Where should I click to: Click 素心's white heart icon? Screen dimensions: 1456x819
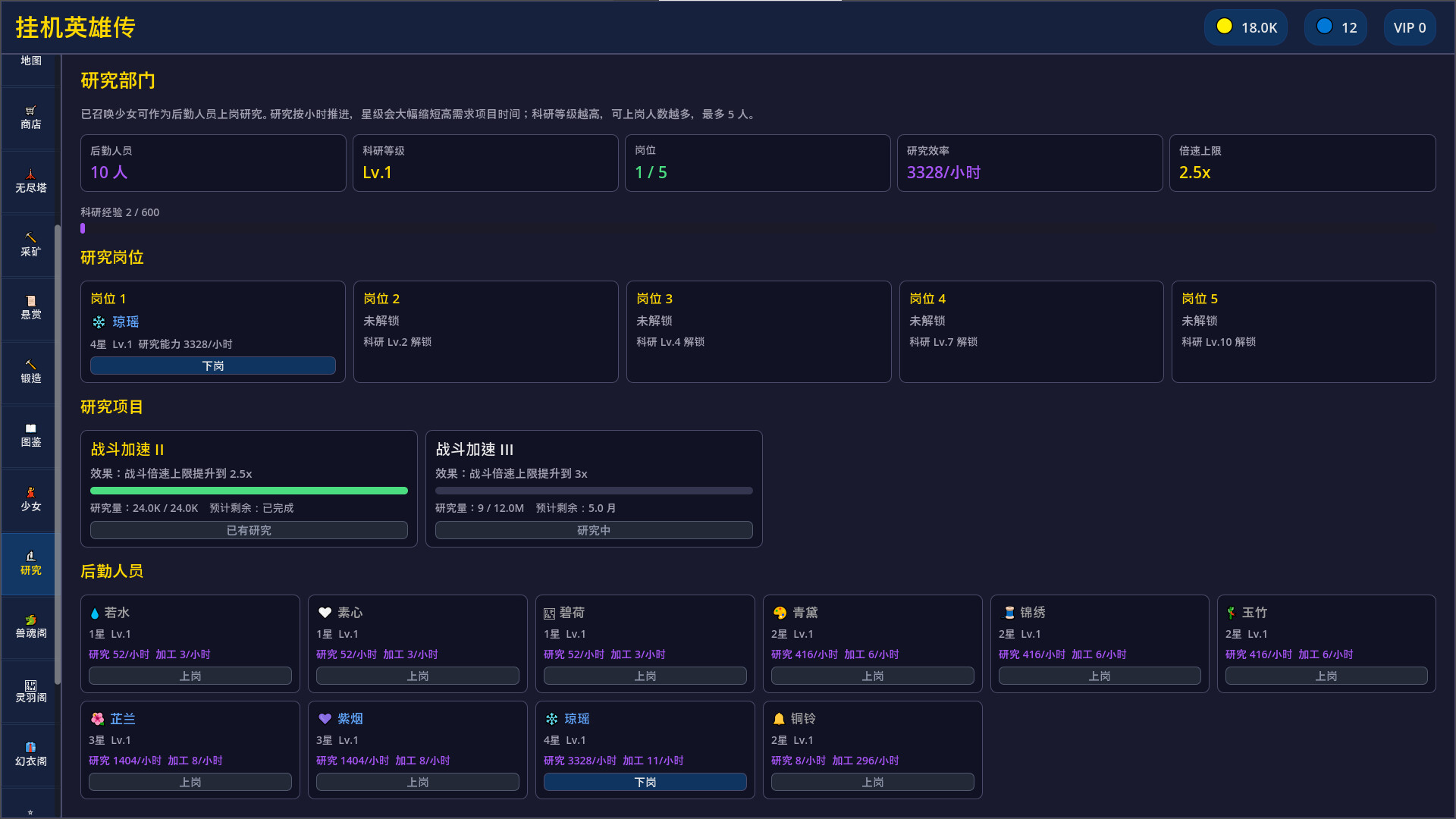tap(325, 613)
